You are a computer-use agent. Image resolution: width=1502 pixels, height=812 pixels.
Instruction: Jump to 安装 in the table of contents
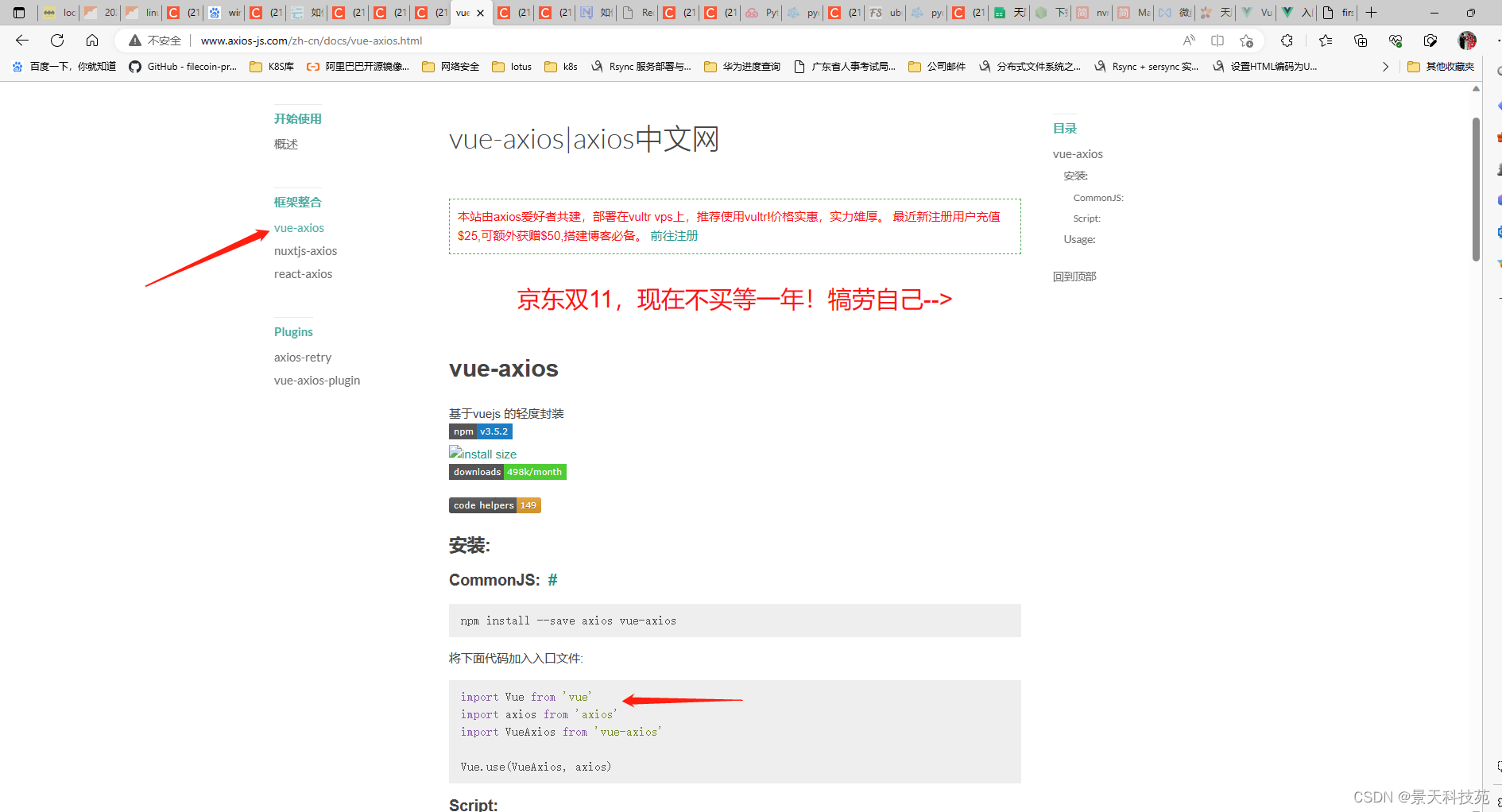point(1075,176)
